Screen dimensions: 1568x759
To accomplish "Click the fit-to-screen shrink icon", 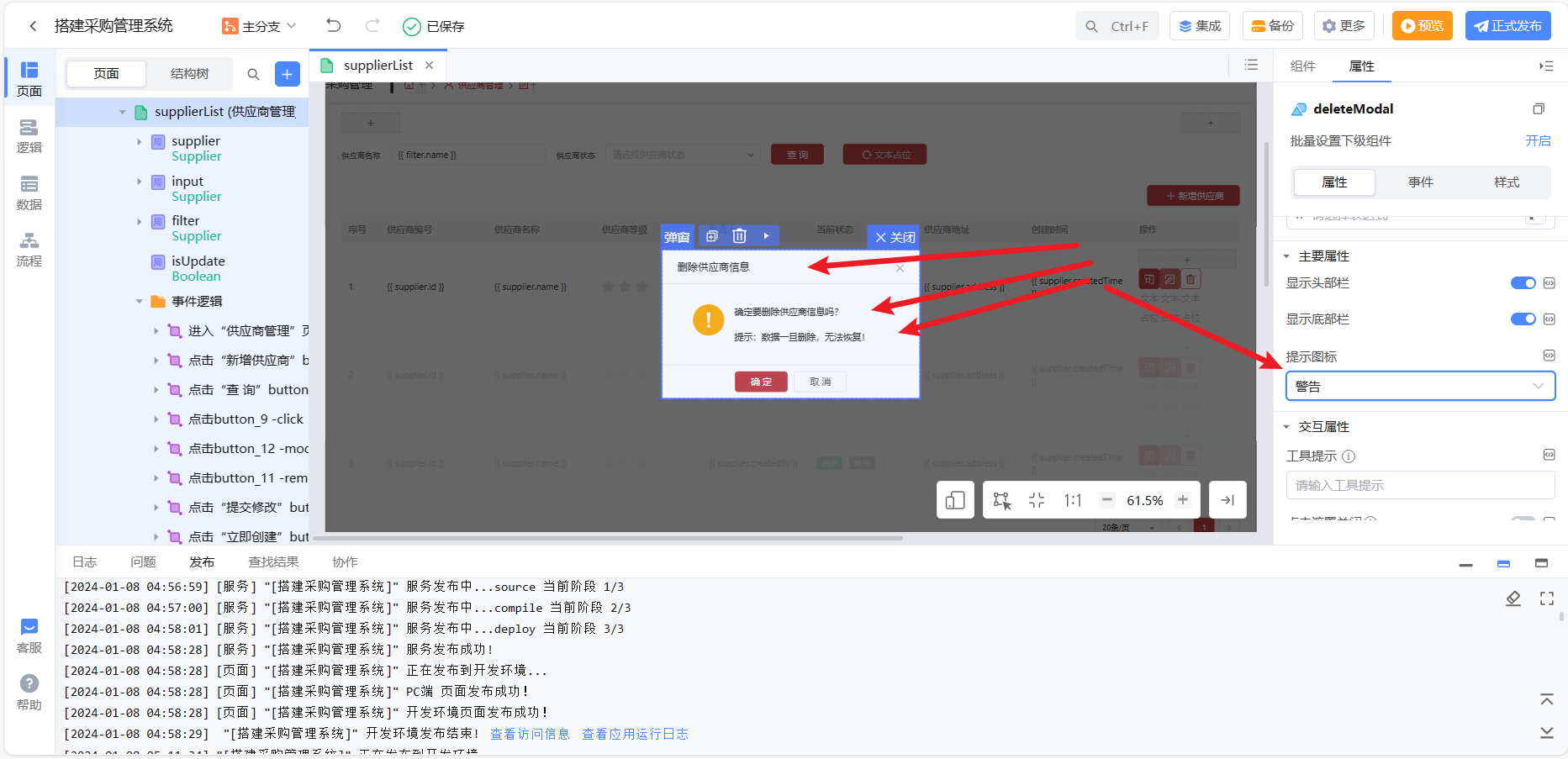I will click(x=1037, y=500).
